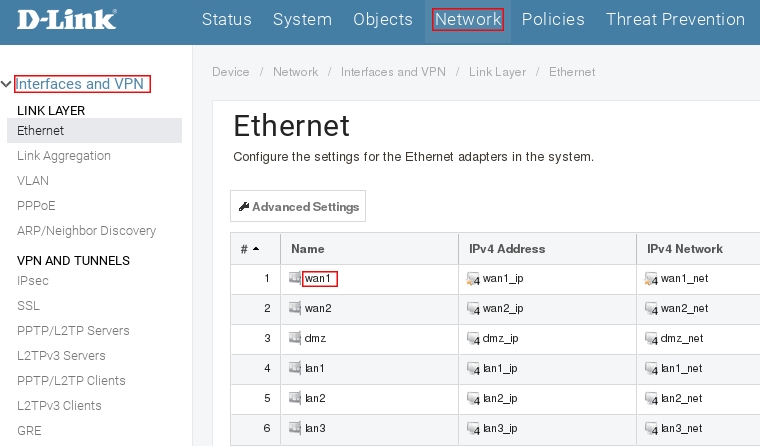Open the Network top menu
Image resolution: width=760 pixels, height=446 pixels.
coord(468,20)
